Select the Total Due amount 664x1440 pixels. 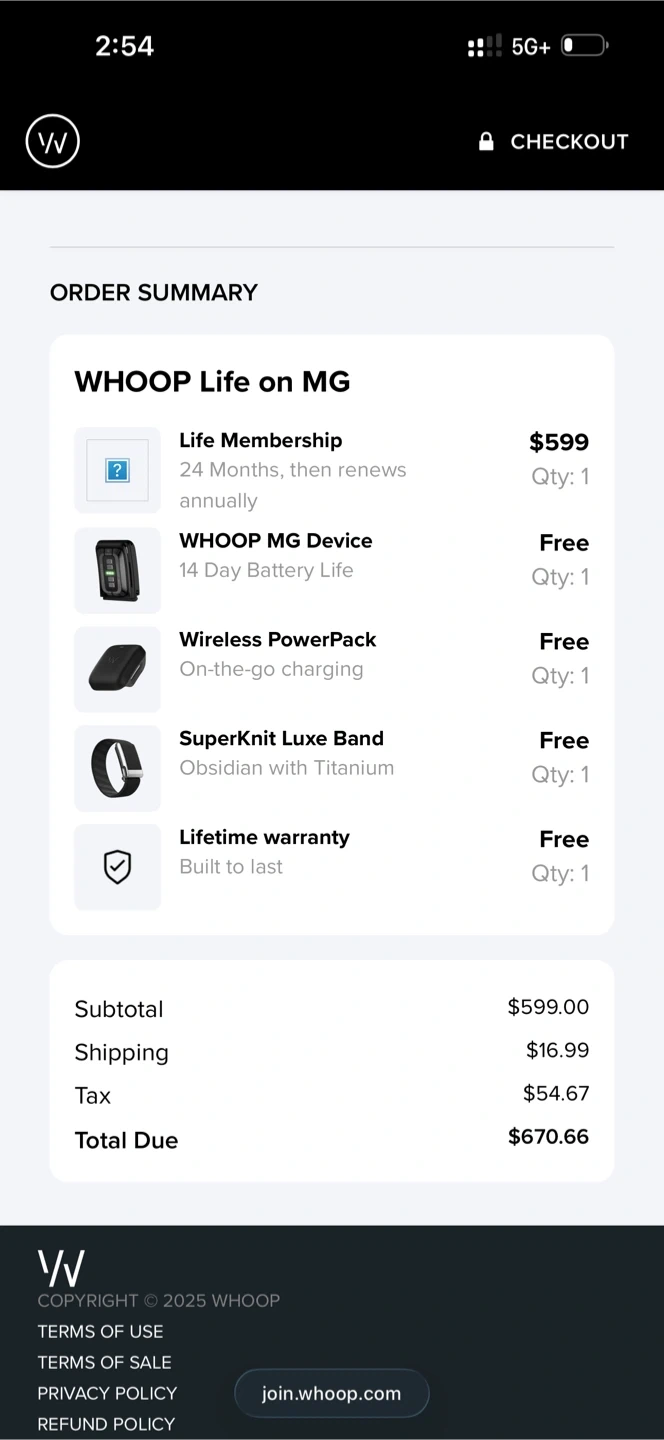point(548,1136)
